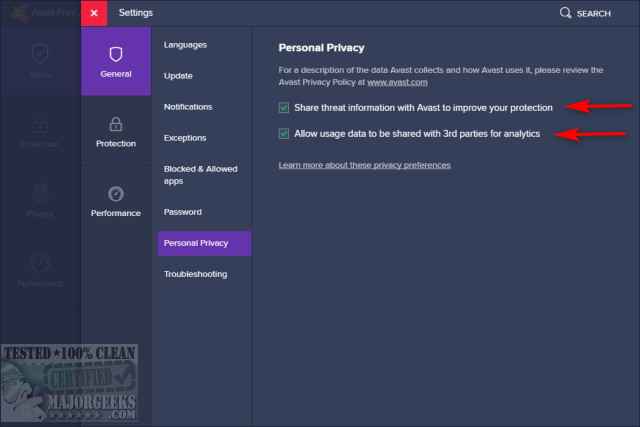The width and height of the screenshot is (640, 427).
Task: Open the Password settings page
Action: click(x=182, y=212)
